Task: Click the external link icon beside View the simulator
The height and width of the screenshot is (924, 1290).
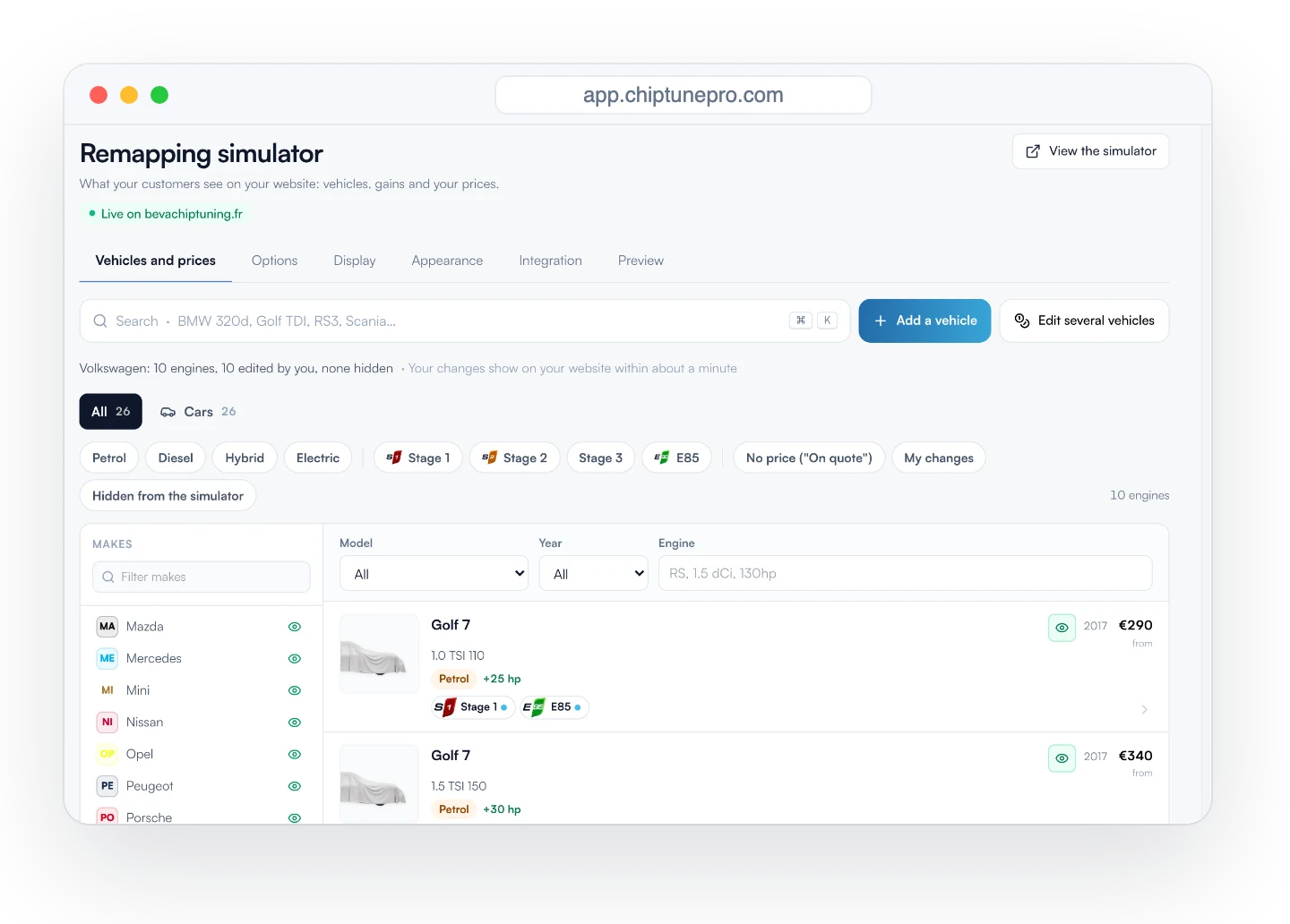Action: coord(1033,151)
